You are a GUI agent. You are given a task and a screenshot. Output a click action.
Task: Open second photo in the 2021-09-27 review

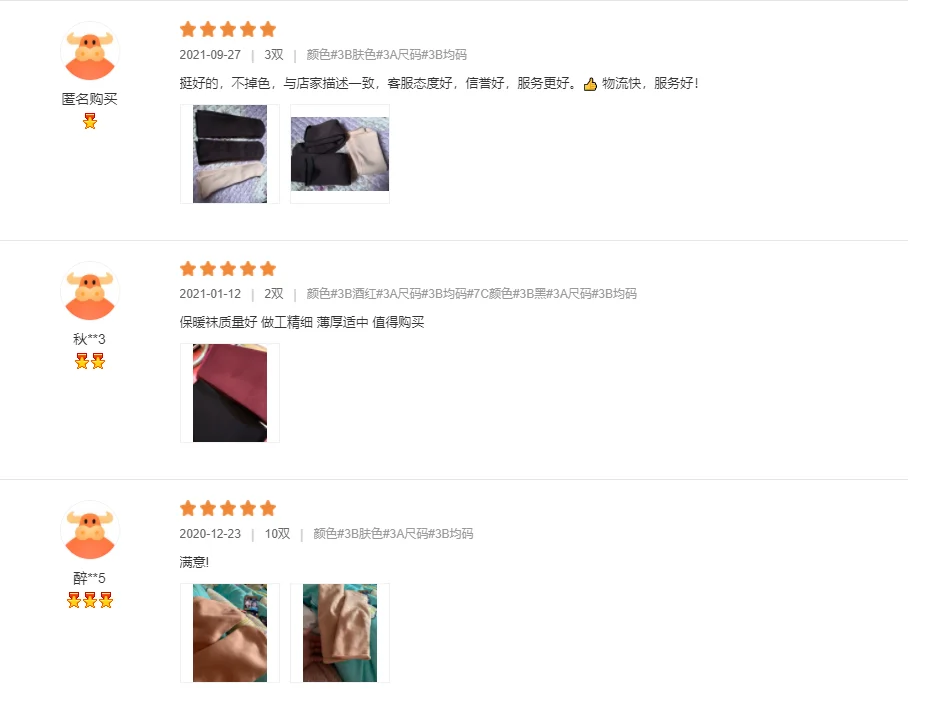click(x=340, y=154)
